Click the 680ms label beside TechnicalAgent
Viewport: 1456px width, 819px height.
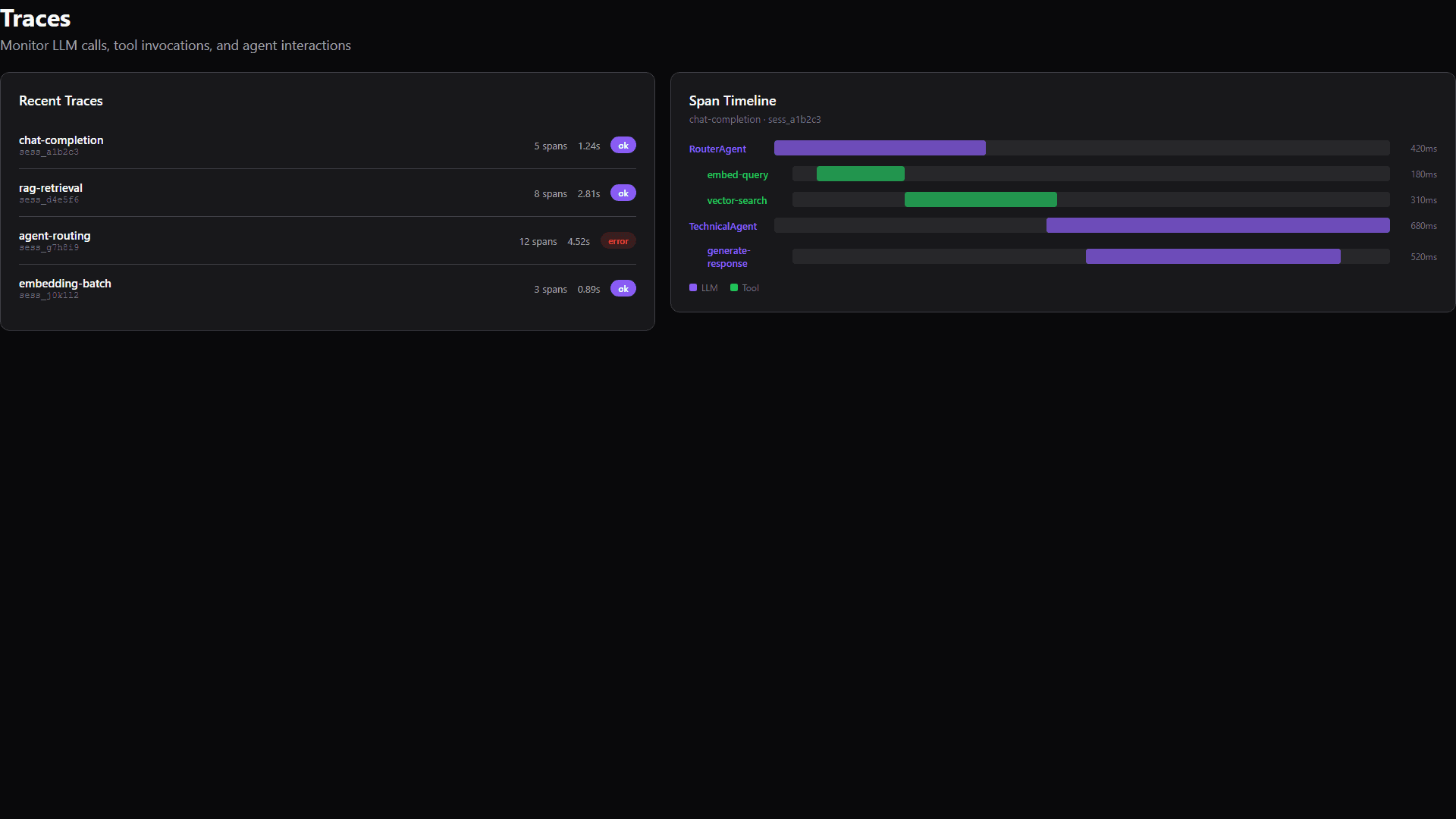click(x=1423, y=225)
